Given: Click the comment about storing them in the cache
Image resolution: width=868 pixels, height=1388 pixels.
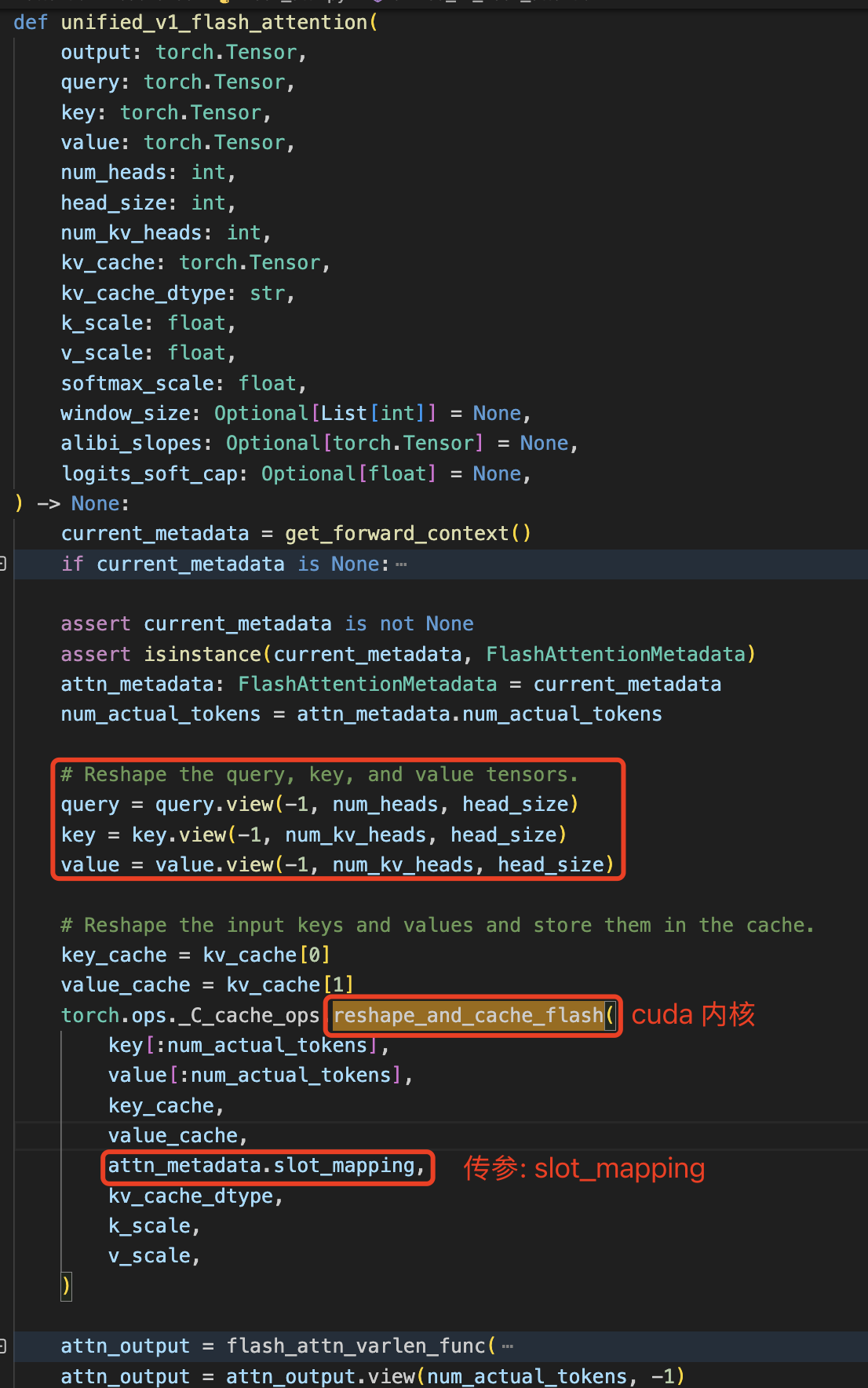Looking at the screenshot, I should pos(438,926).
